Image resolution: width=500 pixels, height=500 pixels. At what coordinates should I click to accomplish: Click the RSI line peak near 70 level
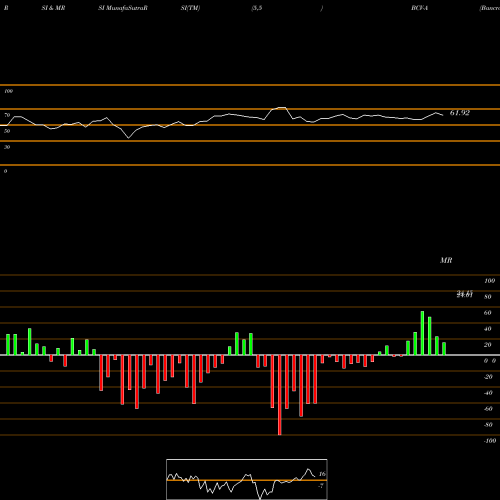(x=282, y=108)
